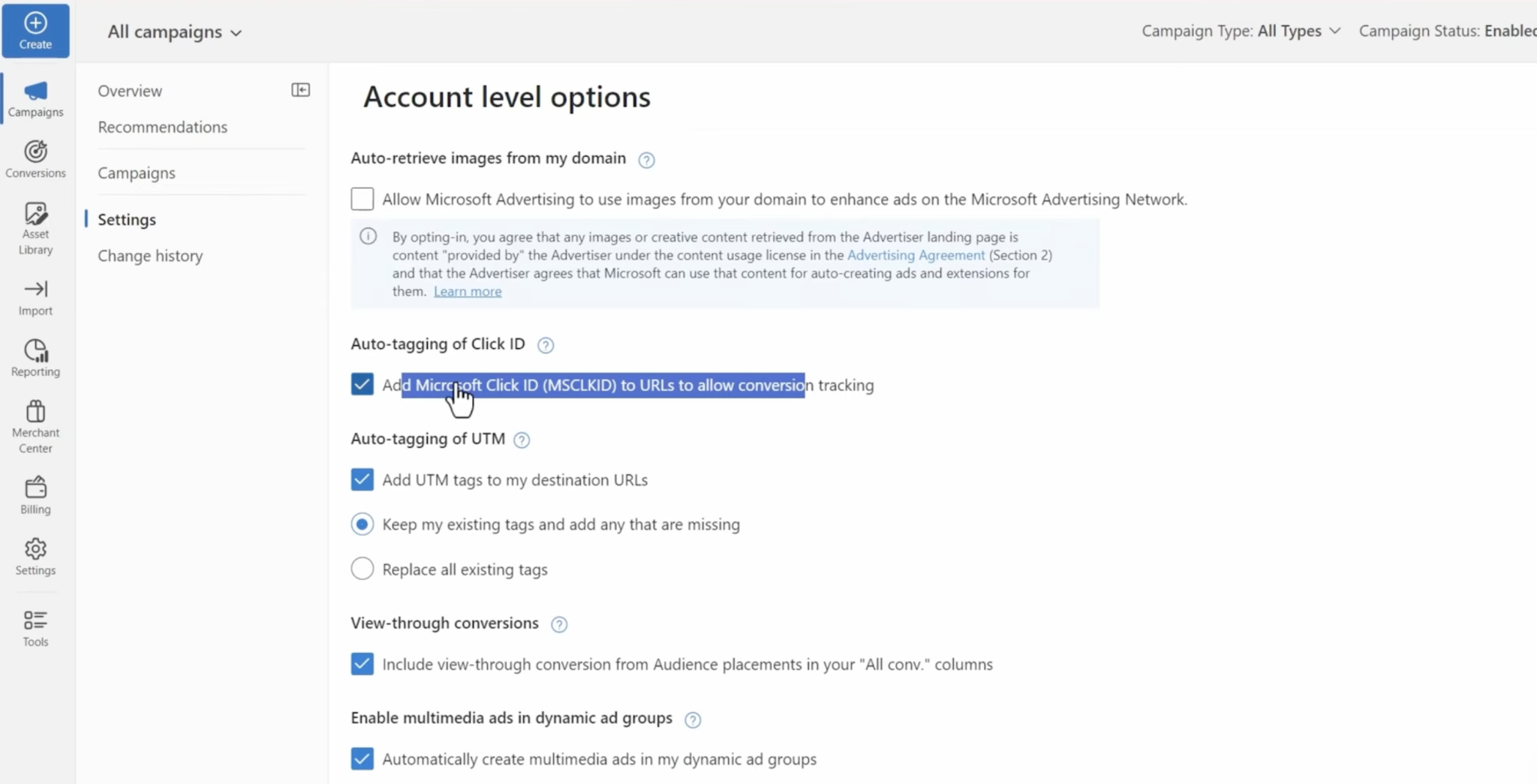The height and width of the screenshot is (784, 1537).
Task: Click the Create plus button
Action: (x=35, y=32)
